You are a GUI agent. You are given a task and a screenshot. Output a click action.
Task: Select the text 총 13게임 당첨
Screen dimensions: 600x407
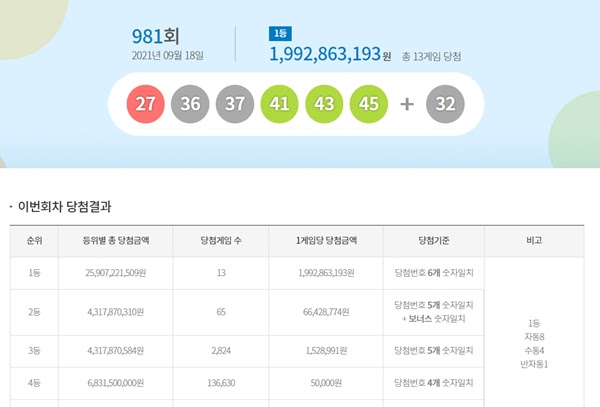coord(431,57)
